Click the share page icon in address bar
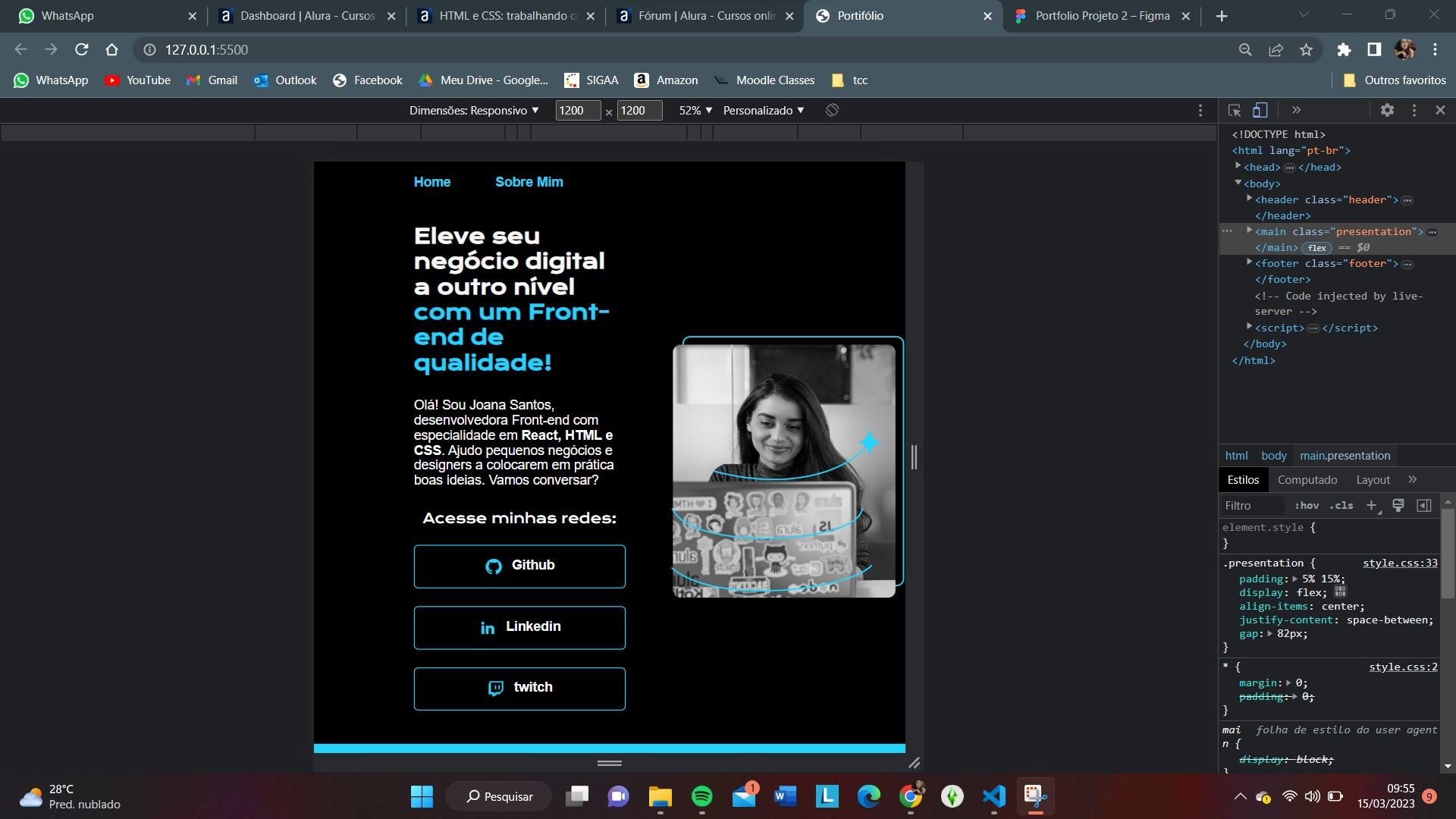The width and height of the screenshot is (1456, 819). tap(1276, 50)
